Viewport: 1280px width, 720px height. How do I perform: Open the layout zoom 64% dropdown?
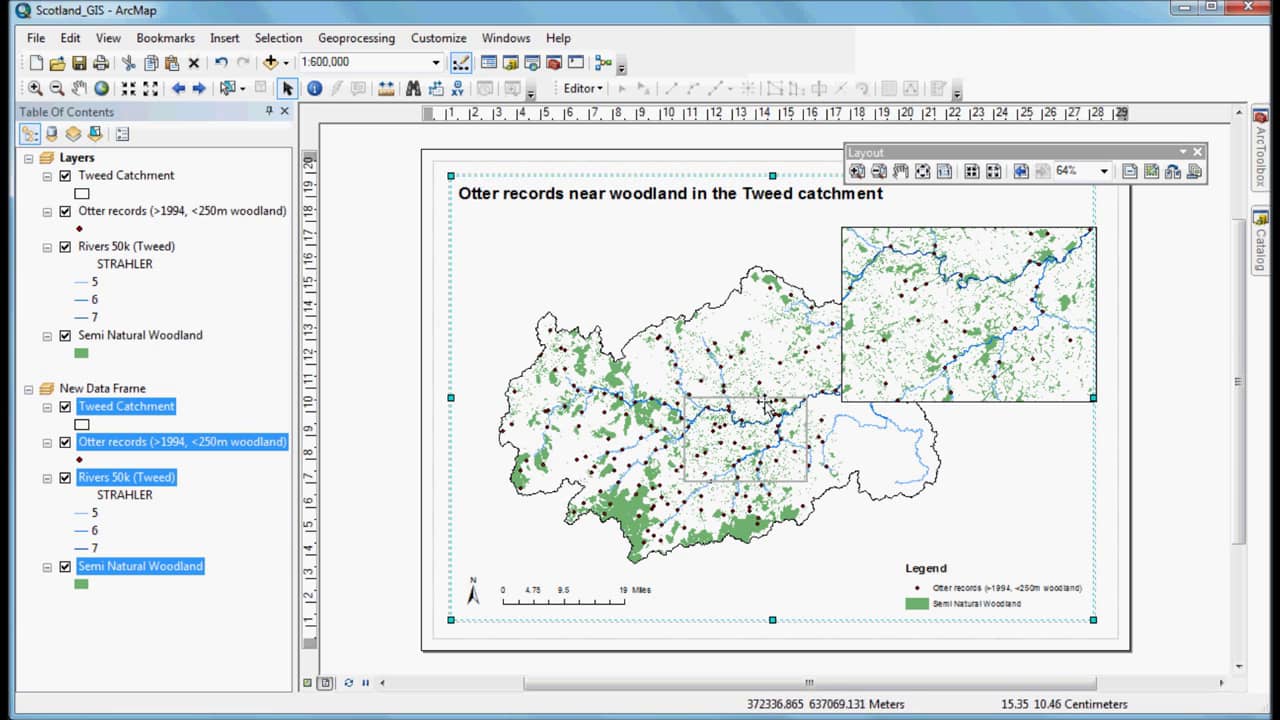click(x=1104, y=171)
